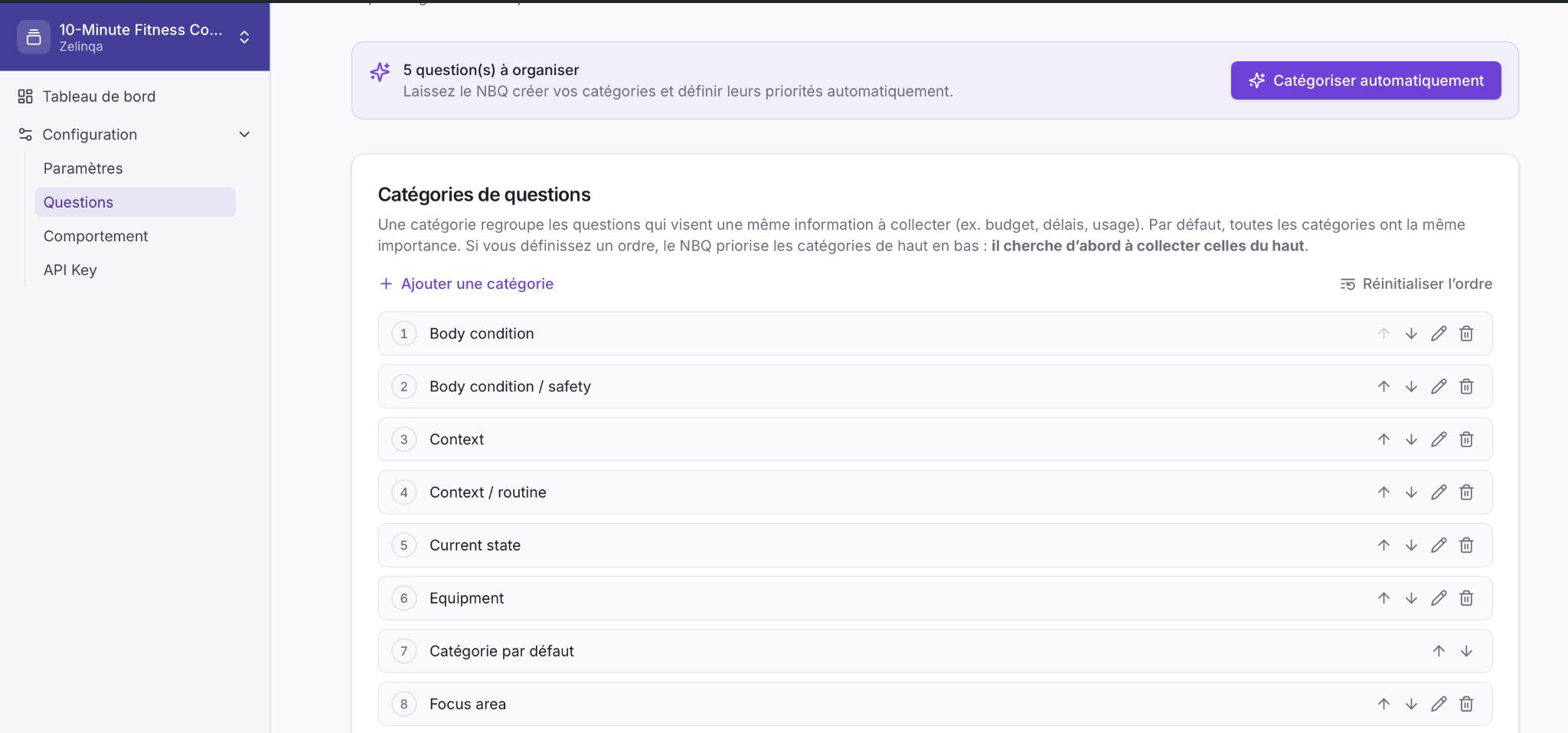Move Catégorie par défaut up

coord(1439,650)
